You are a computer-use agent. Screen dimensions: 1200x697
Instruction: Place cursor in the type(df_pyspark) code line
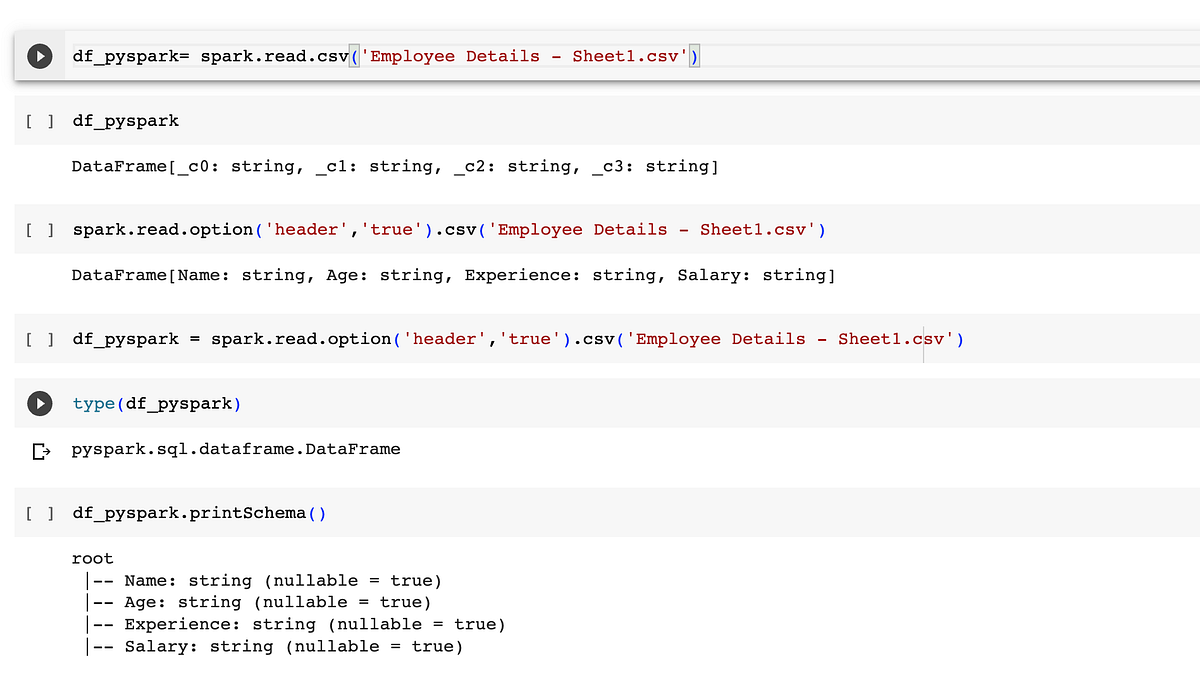(x=155, y=403)
